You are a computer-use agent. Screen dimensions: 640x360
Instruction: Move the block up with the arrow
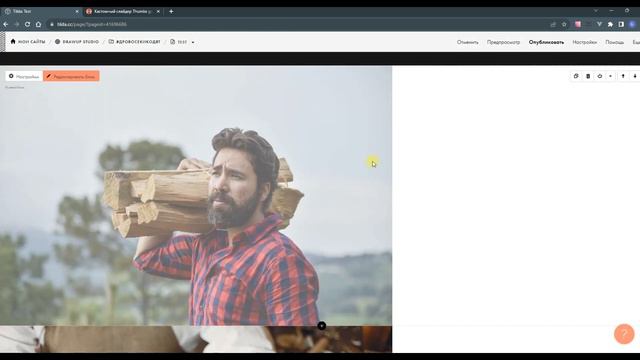[623, 76]
